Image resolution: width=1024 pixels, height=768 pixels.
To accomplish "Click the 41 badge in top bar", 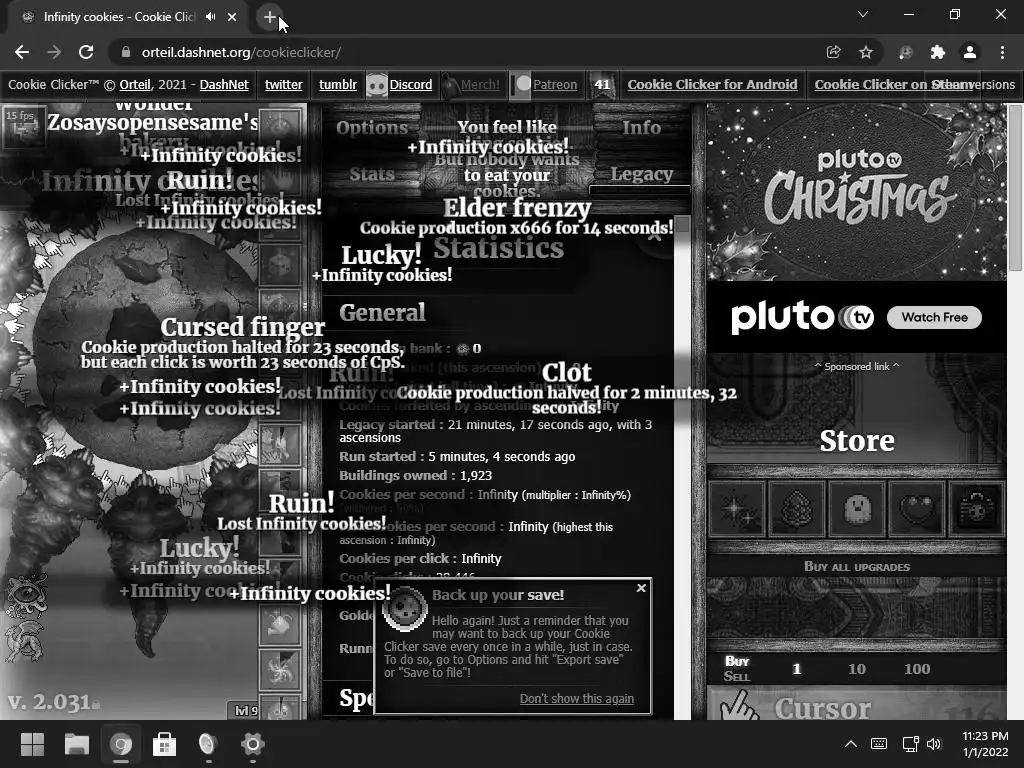I will (602, 84).
